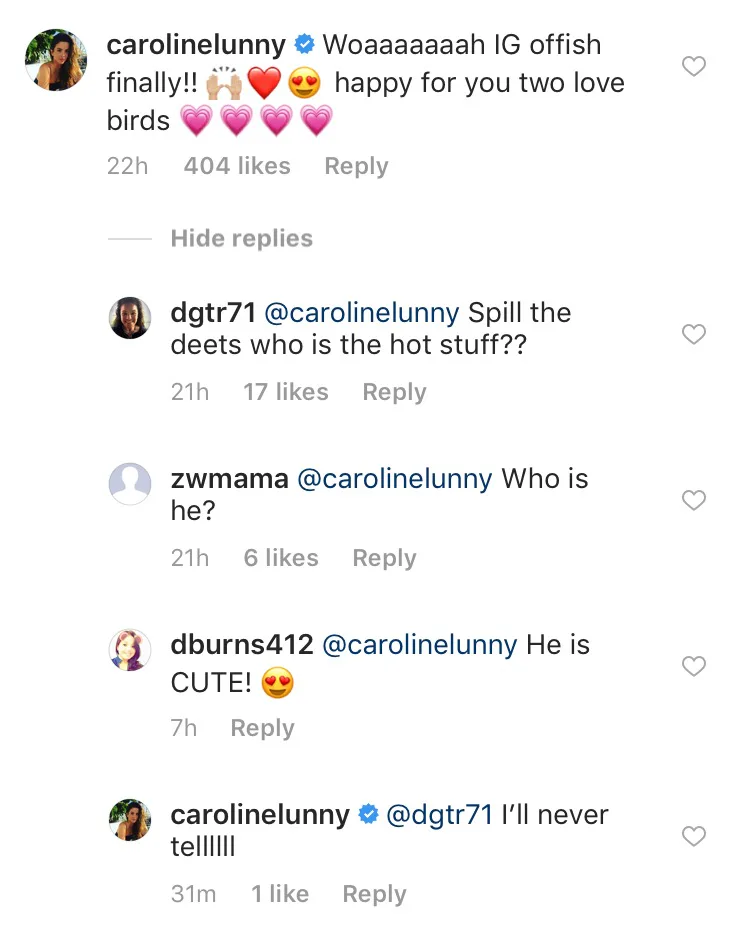Toggle like on zwmama's comment
Image resolution: width=750 pixels, height=949 pixels.
694,500
